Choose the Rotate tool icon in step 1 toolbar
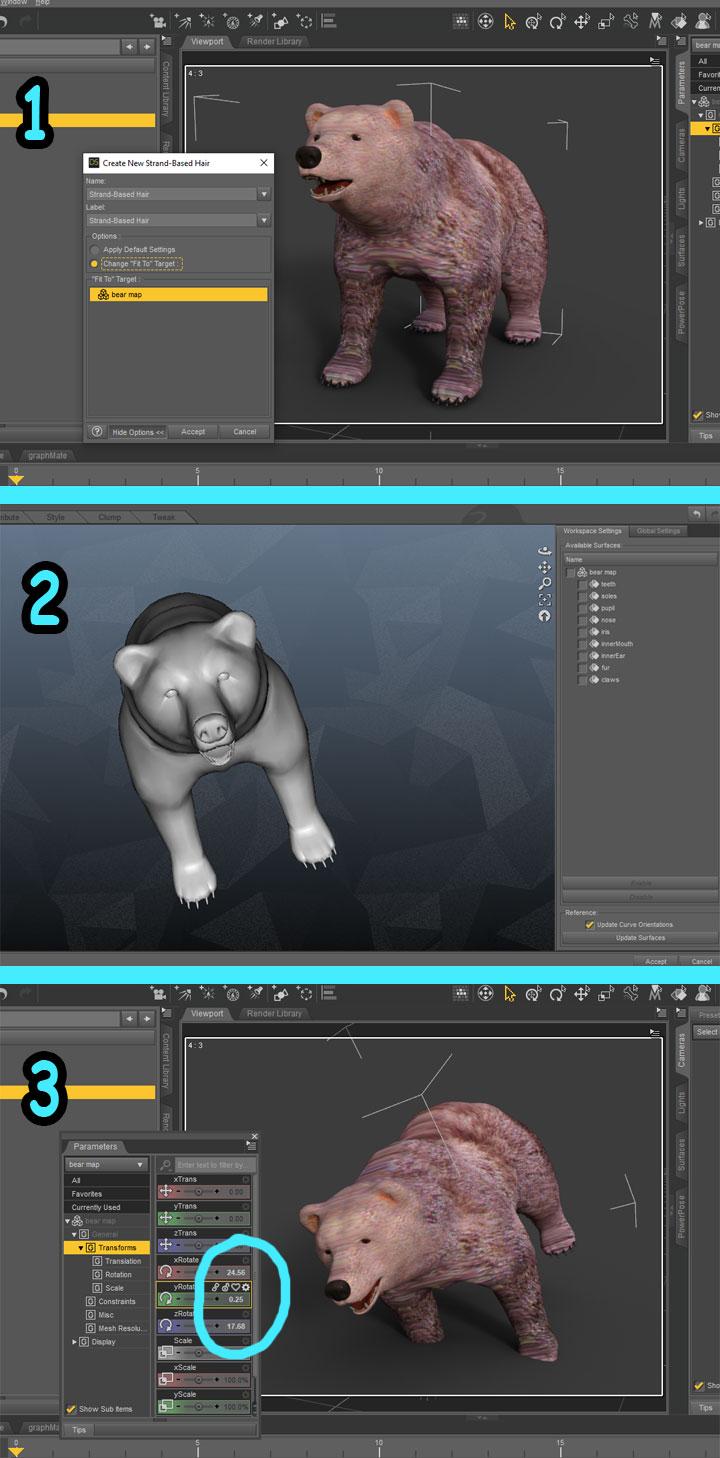Image resolution: width=720 pixels, height=1458 pixels. [x=558, y=20]
